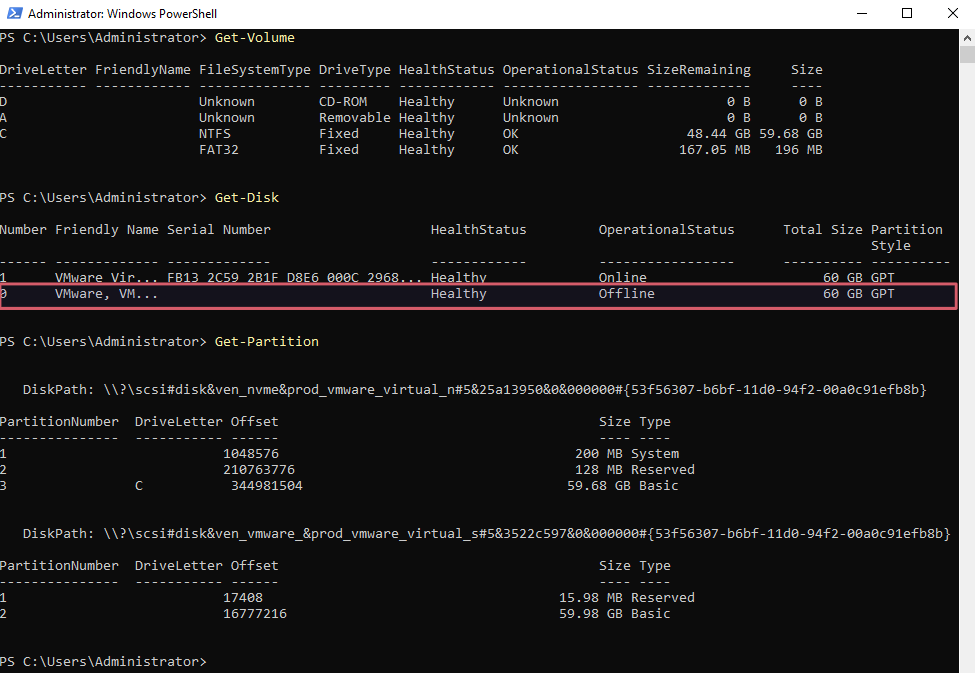Click the offset value 210763776
The height and width of the screenshot is (673, 975).
tap(259, 470)
